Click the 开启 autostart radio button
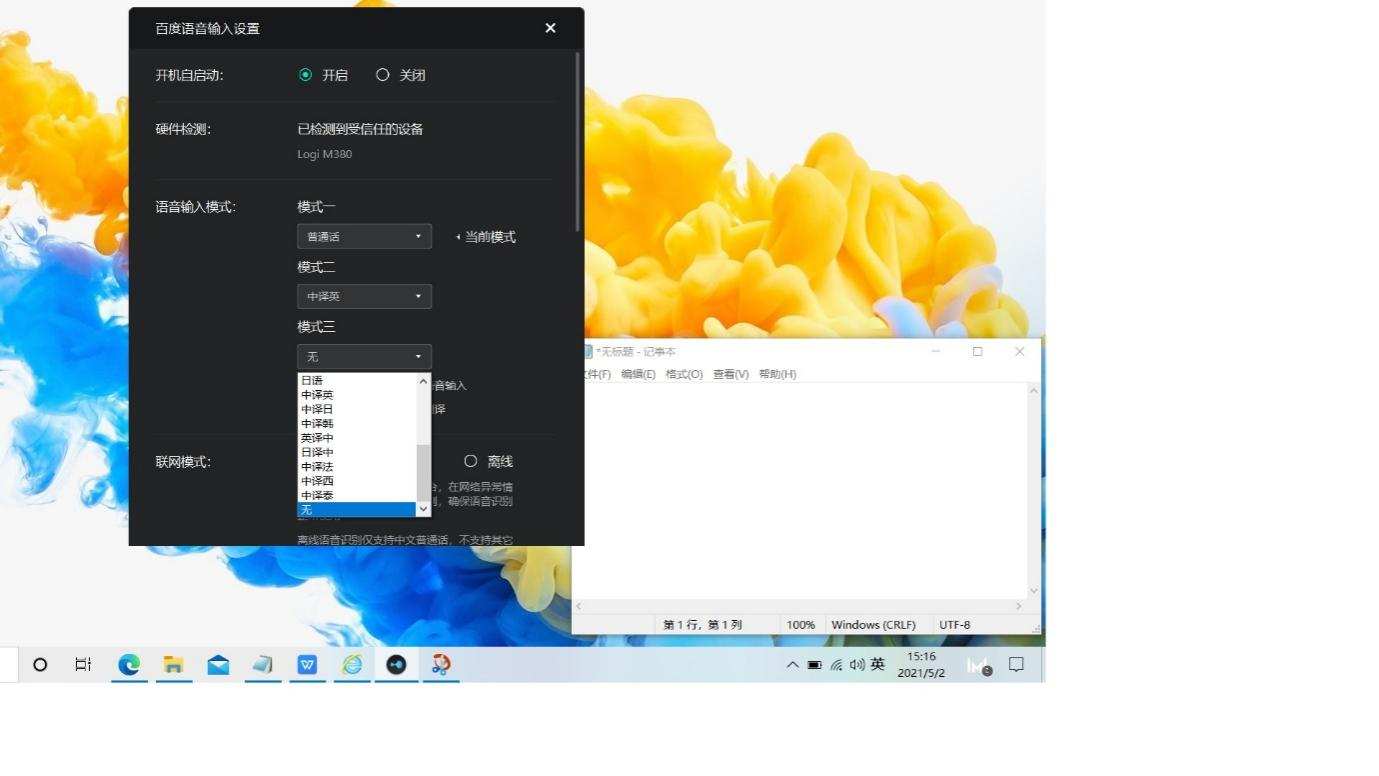1379x776 pixels. pos(303,74)
